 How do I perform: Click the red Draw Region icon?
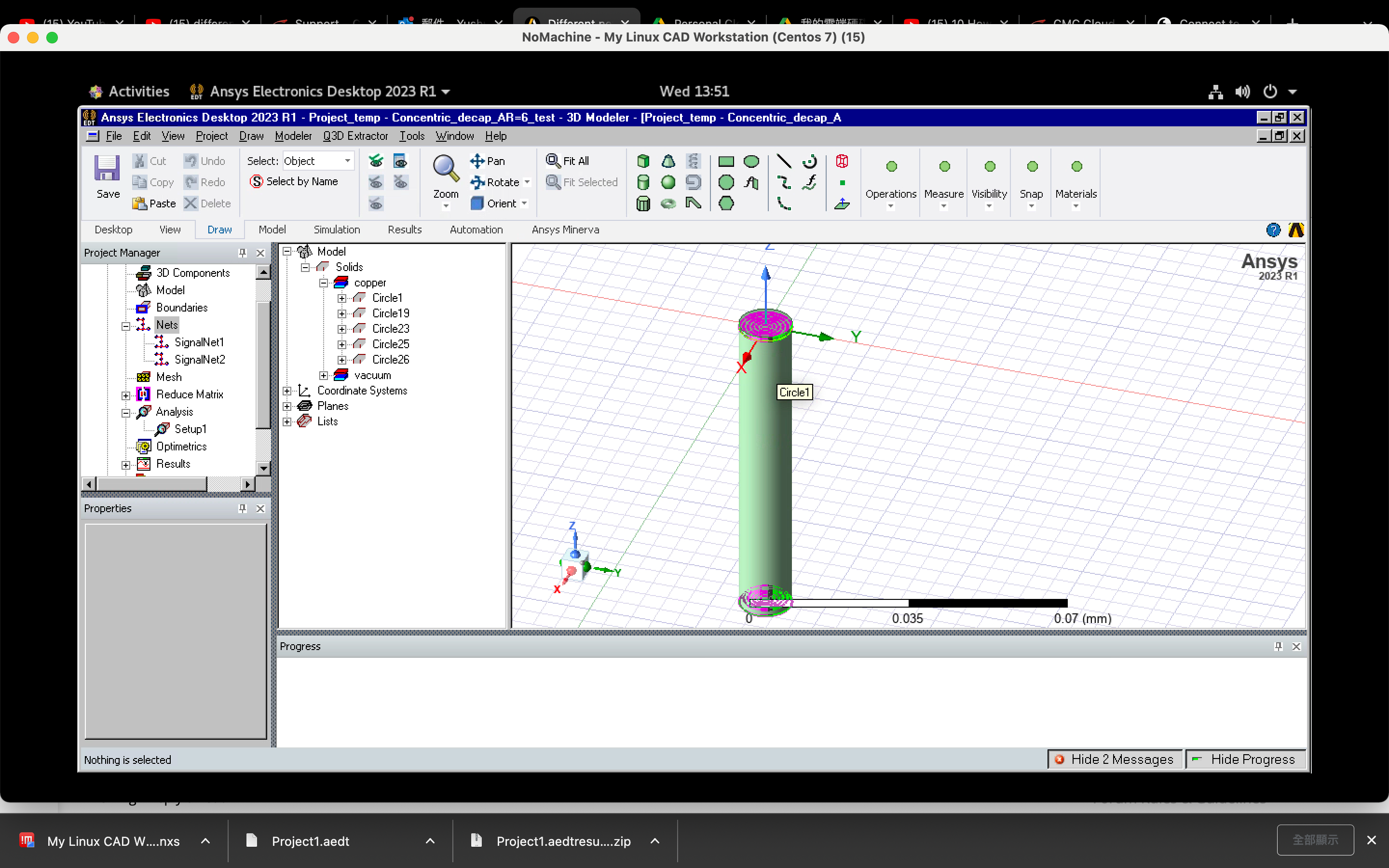(842, 162)
